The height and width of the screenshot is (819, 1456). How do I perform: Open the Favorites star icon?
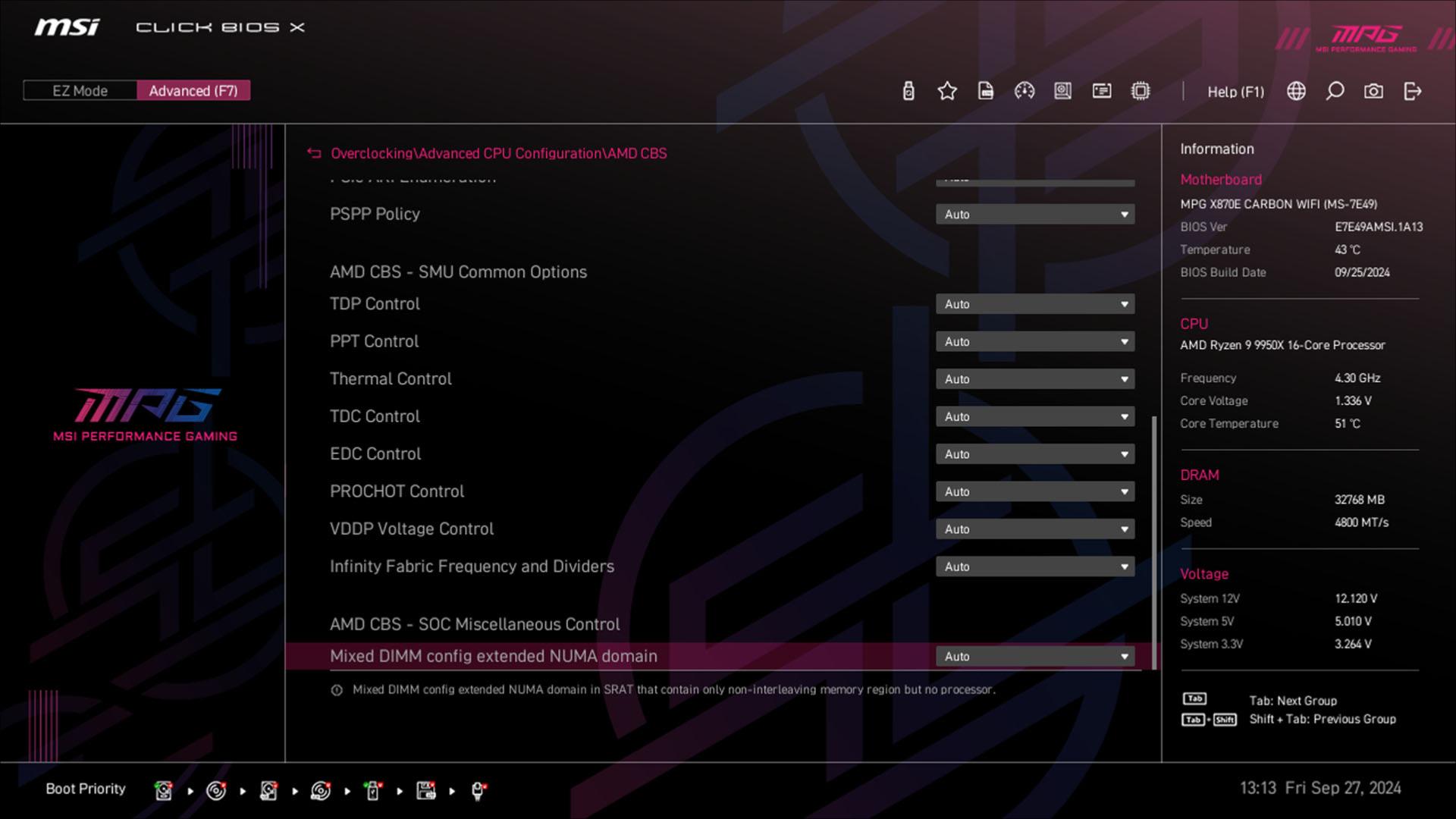(947, 91)
